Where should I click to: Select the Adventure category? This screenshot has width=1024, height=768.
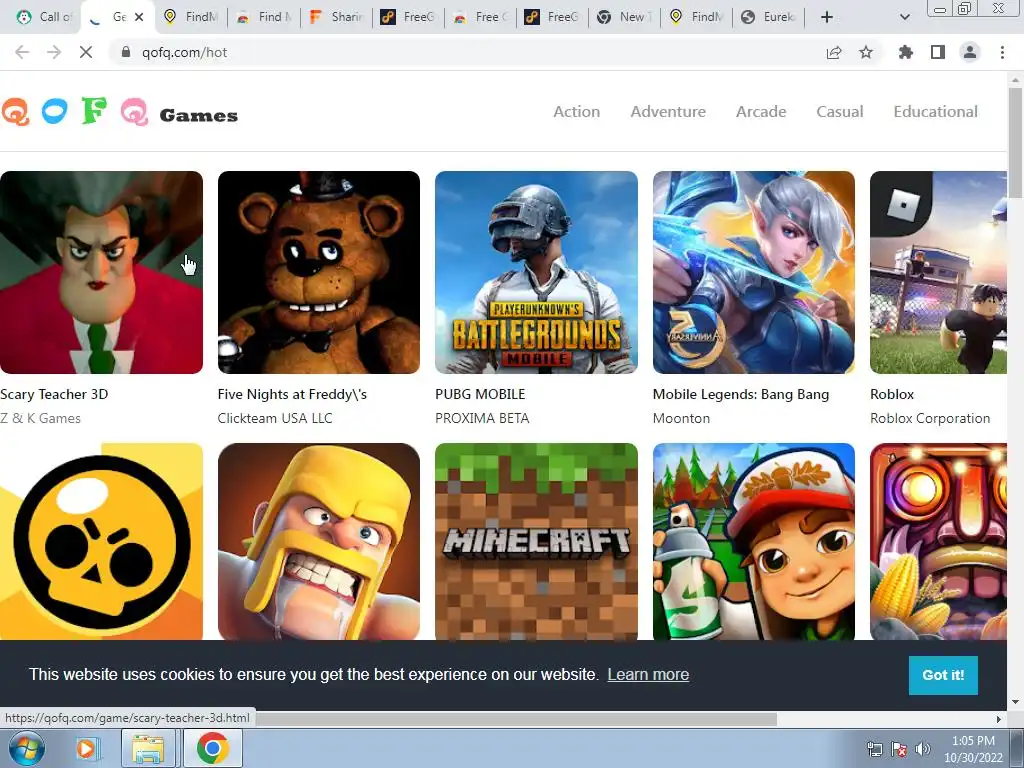(x=668, y=112)
